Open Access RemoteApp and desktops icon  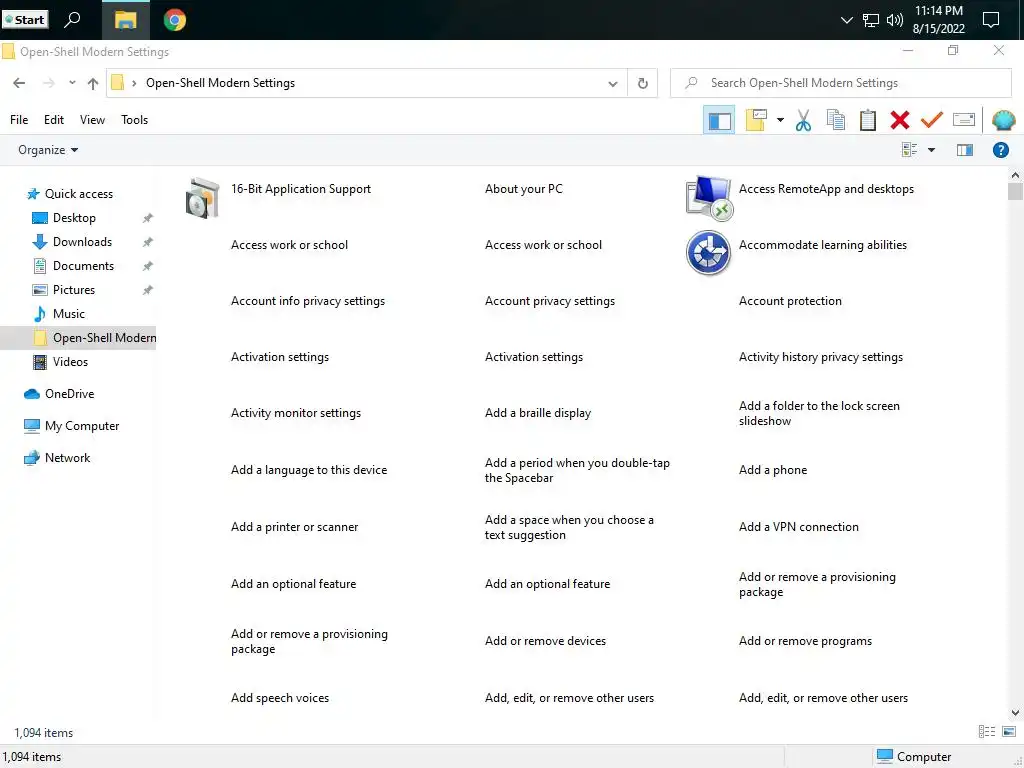pyautogui.click(x=709, y=198)
